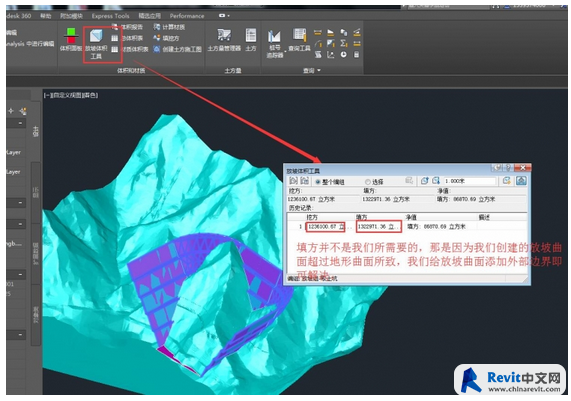Click the 填方 column header in history table
The image size is (571, 401).
(362, 217)
